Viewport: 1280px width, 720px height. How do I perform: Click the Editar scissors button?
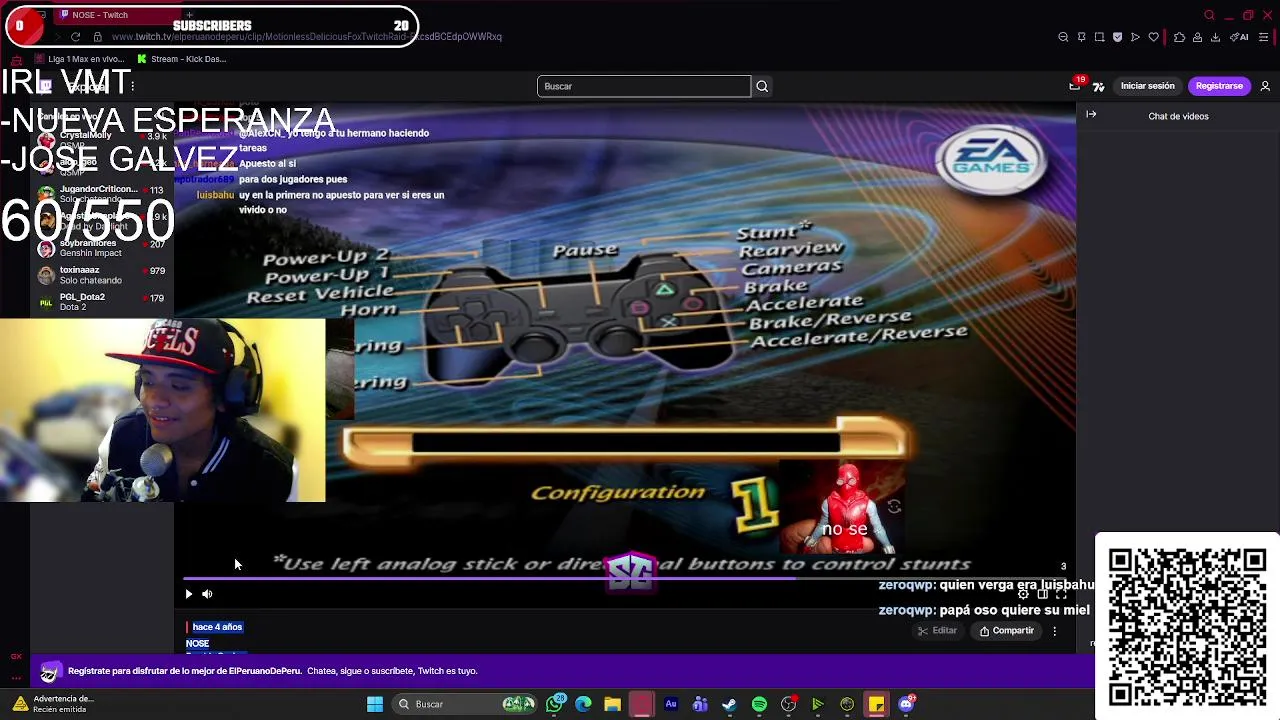[x=938, y=631]
